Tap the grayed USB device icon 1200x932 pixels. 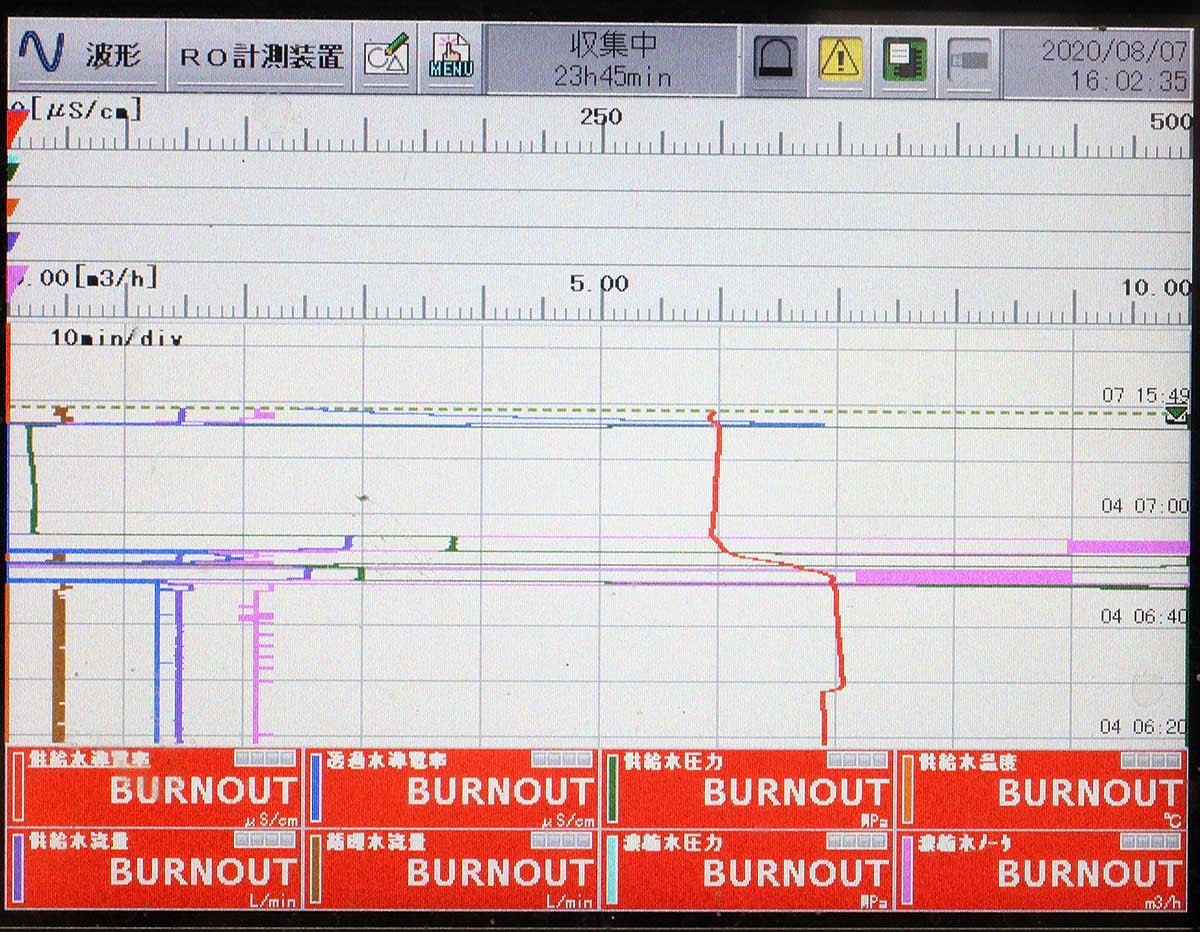968,58
